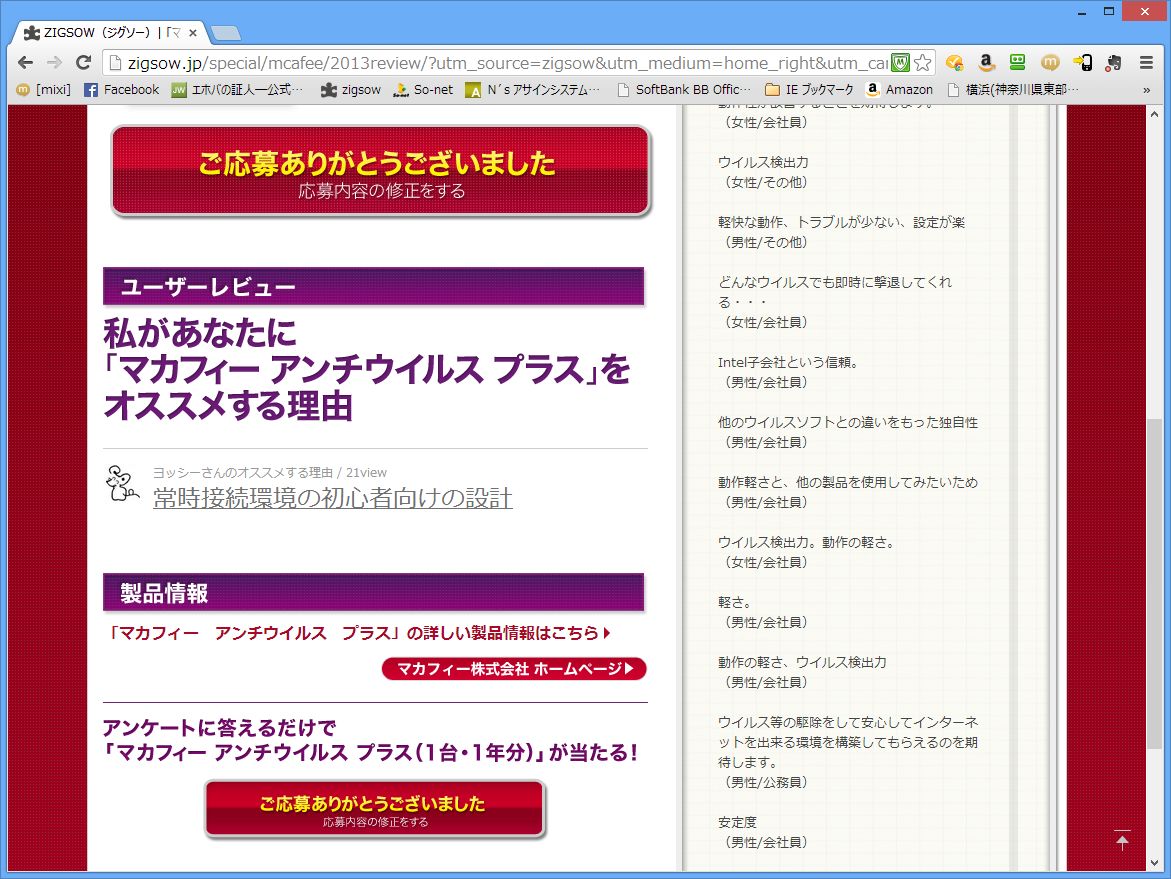This screenshot has width=1171, height=879.
Task: Open the Facebook bookmark
Action: pos(122,90)
